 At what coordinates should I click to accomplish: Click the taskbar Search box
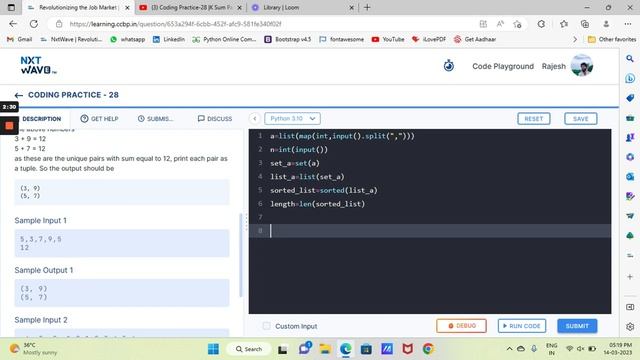pyautogui.click(x=249, y=349)
